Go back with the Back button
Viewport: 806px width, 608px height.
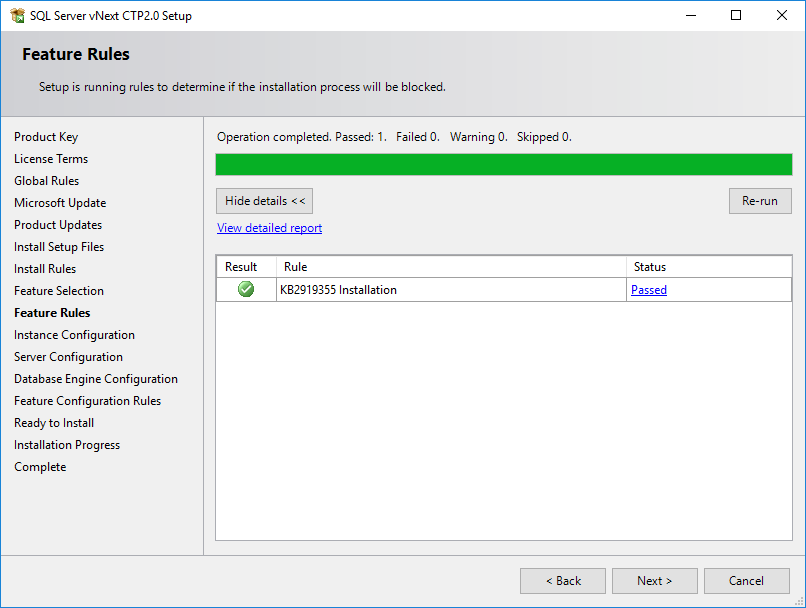[563, 581]
